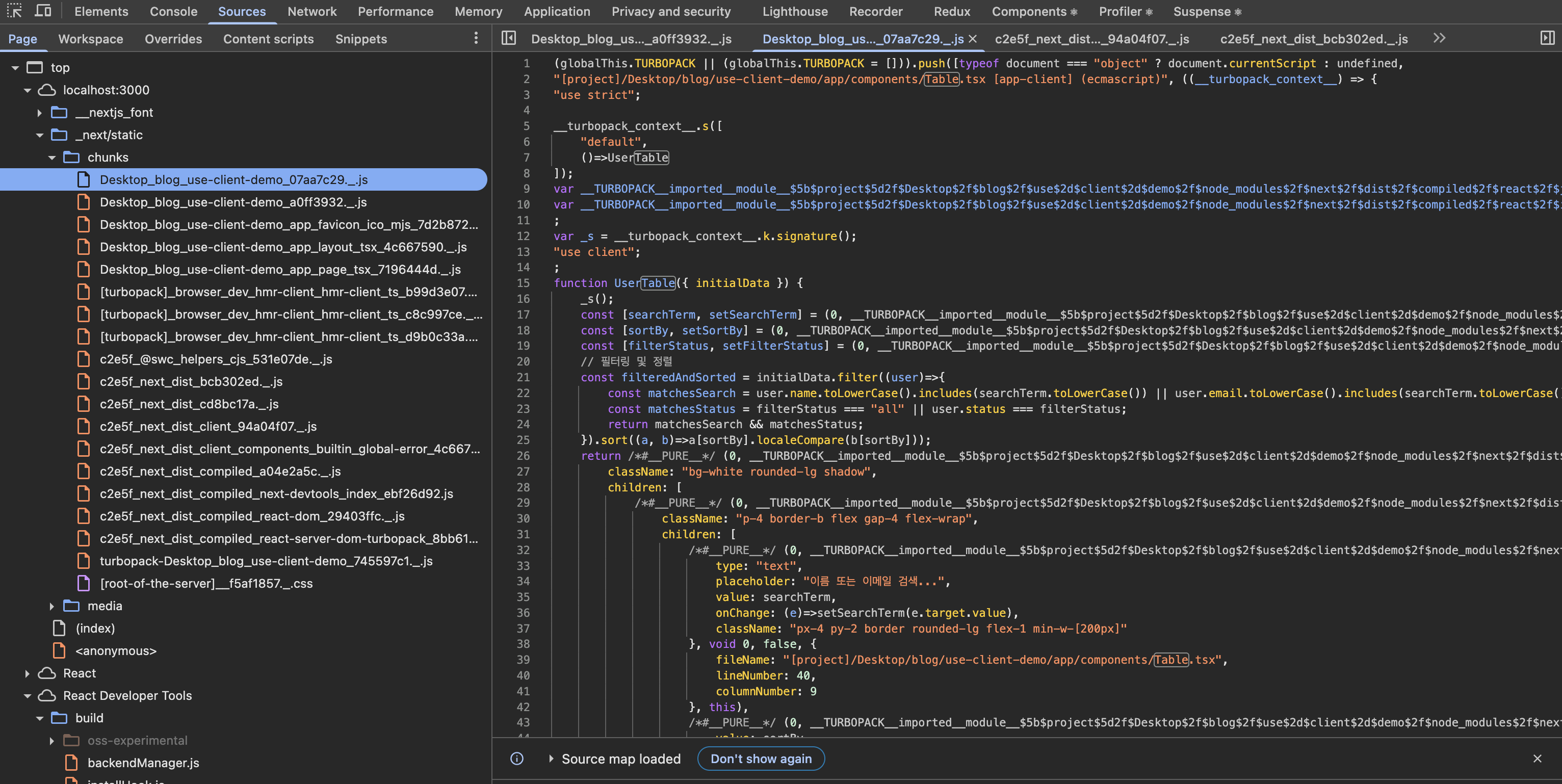Dismiss the source map notification with X
The height and width of the screenshot is (784, 1562).
pyautogui.click(x=1537, y=759)
